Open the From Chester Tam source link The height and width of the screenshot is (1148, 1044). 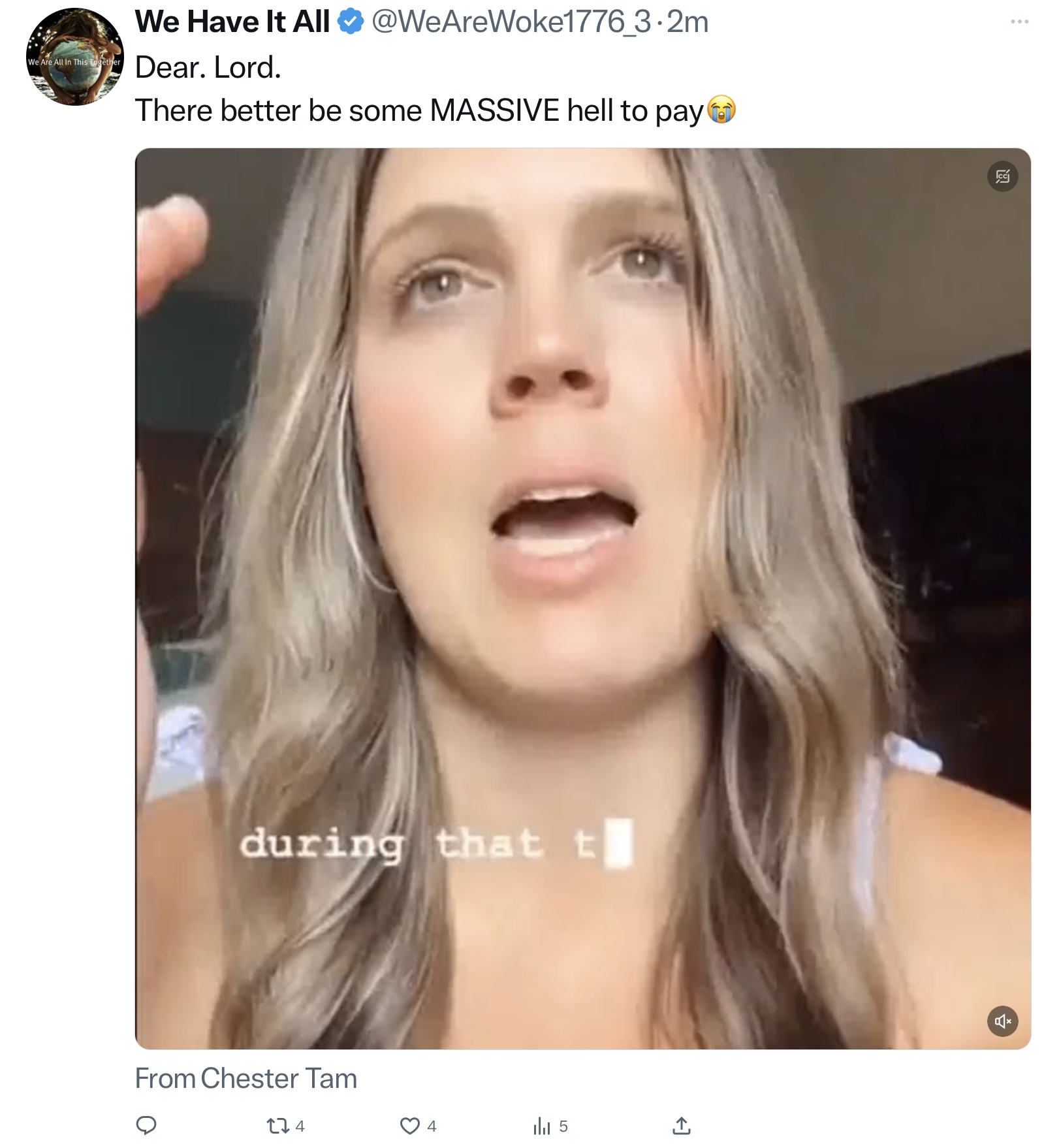point(246,1078)
